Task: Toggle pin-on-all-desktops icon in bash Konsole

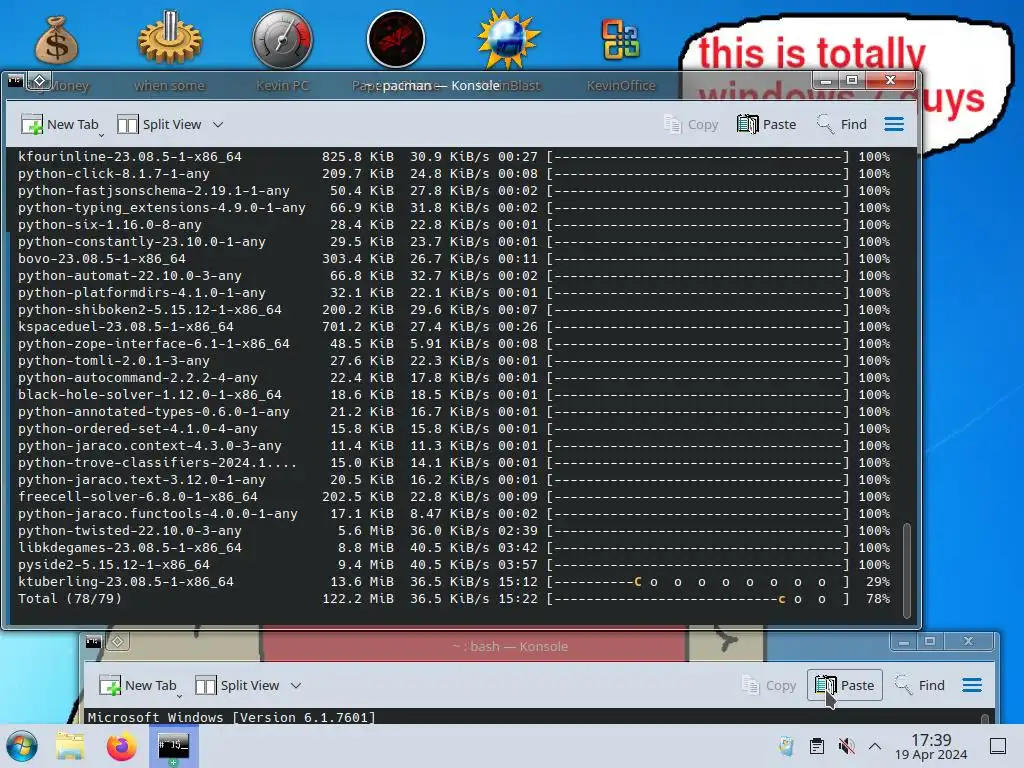Action: coord(118,642)
